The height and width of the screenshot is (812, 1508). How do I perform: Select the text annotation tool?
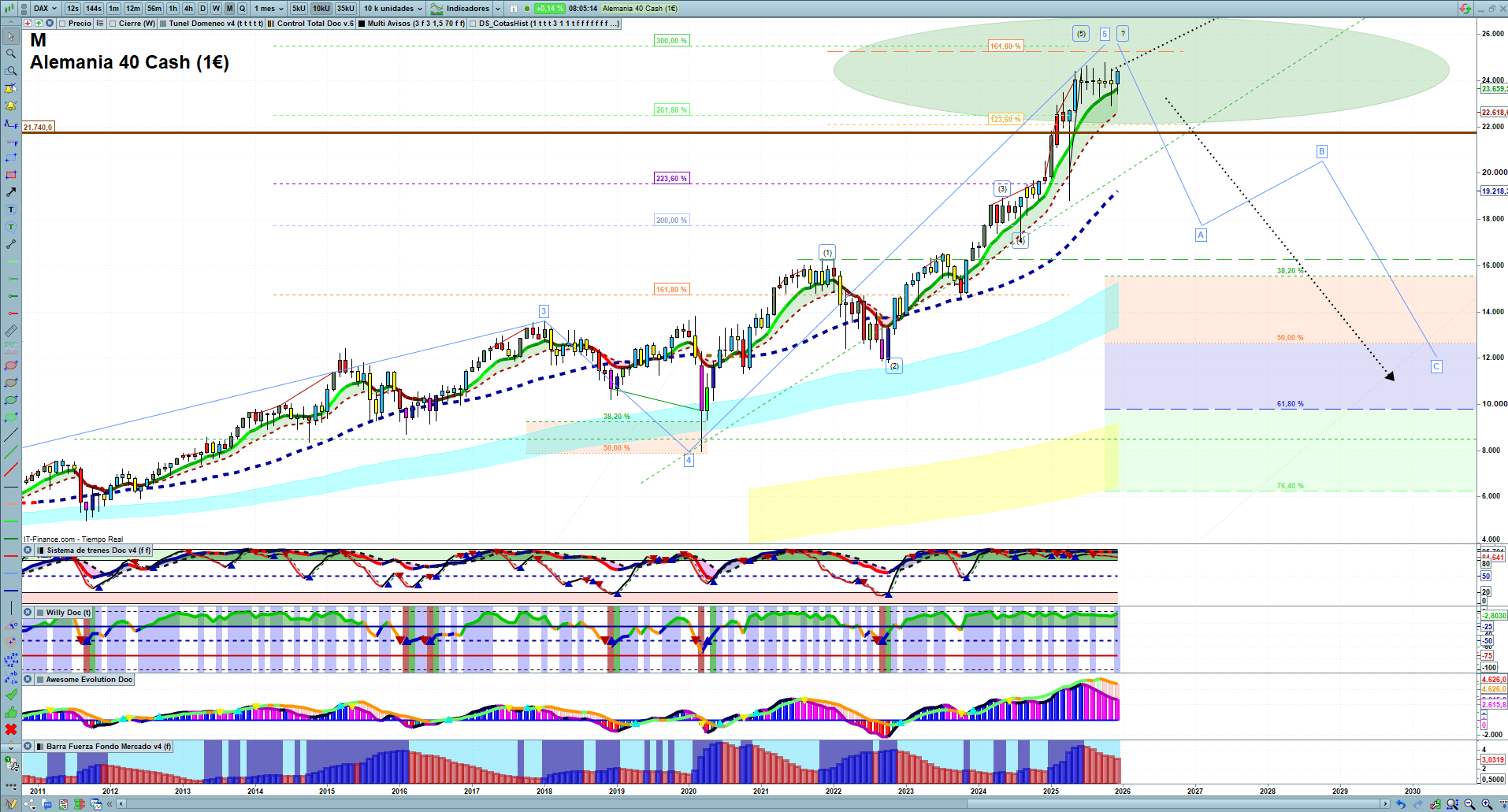click(11, 209)
